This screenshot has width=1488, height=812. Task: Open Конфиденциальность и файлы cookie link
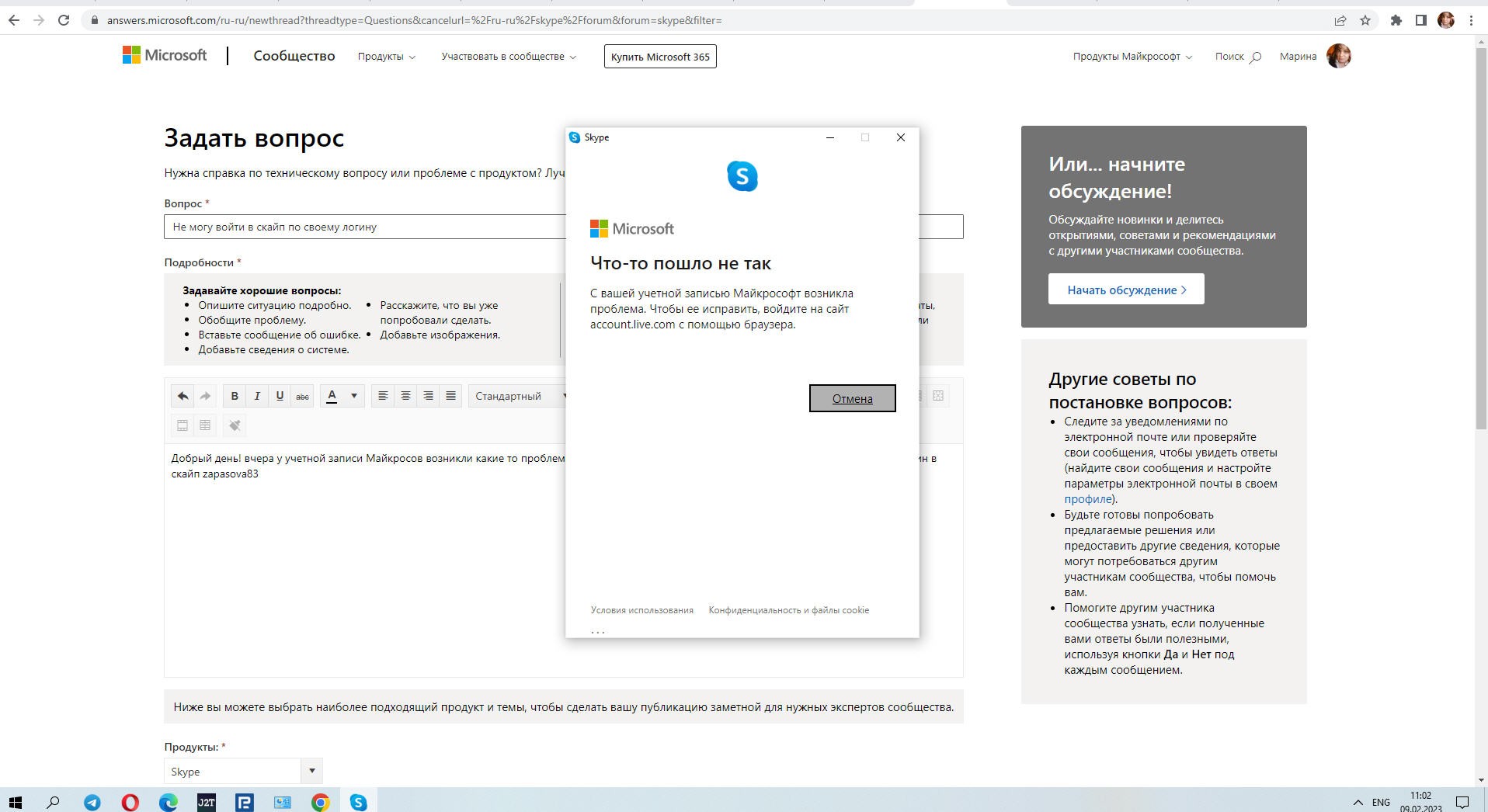[788, 610]
